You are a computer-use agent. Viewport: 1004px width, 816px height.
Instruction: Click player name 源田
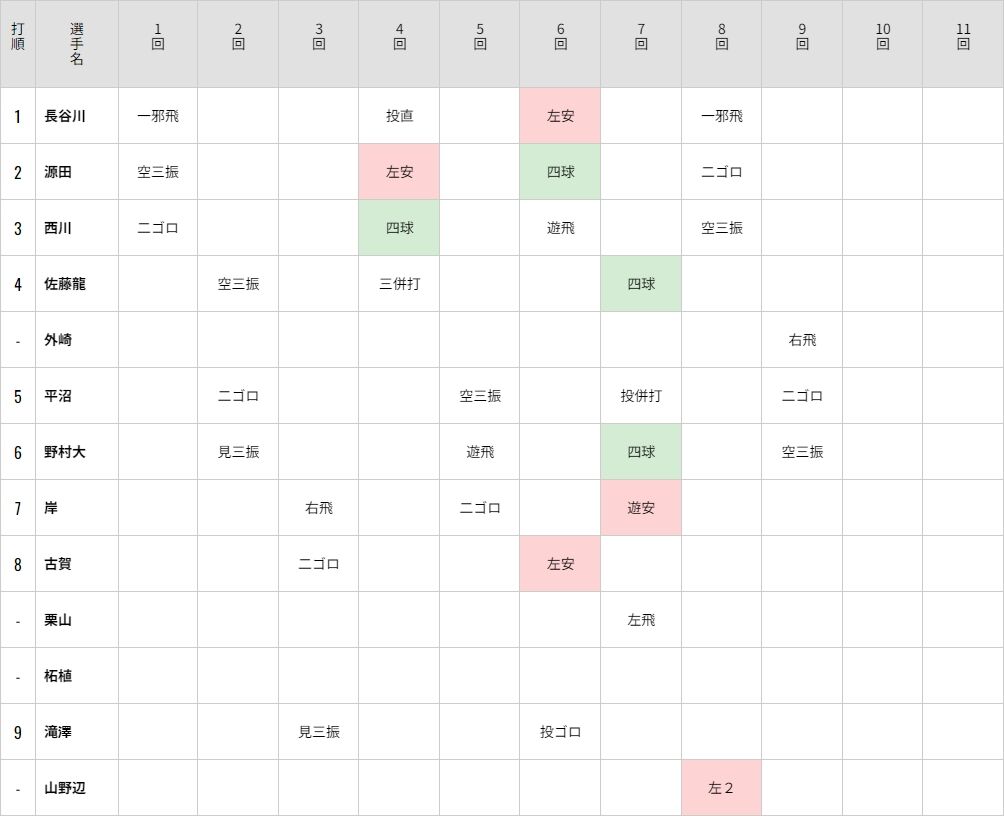tap(58, 172)
